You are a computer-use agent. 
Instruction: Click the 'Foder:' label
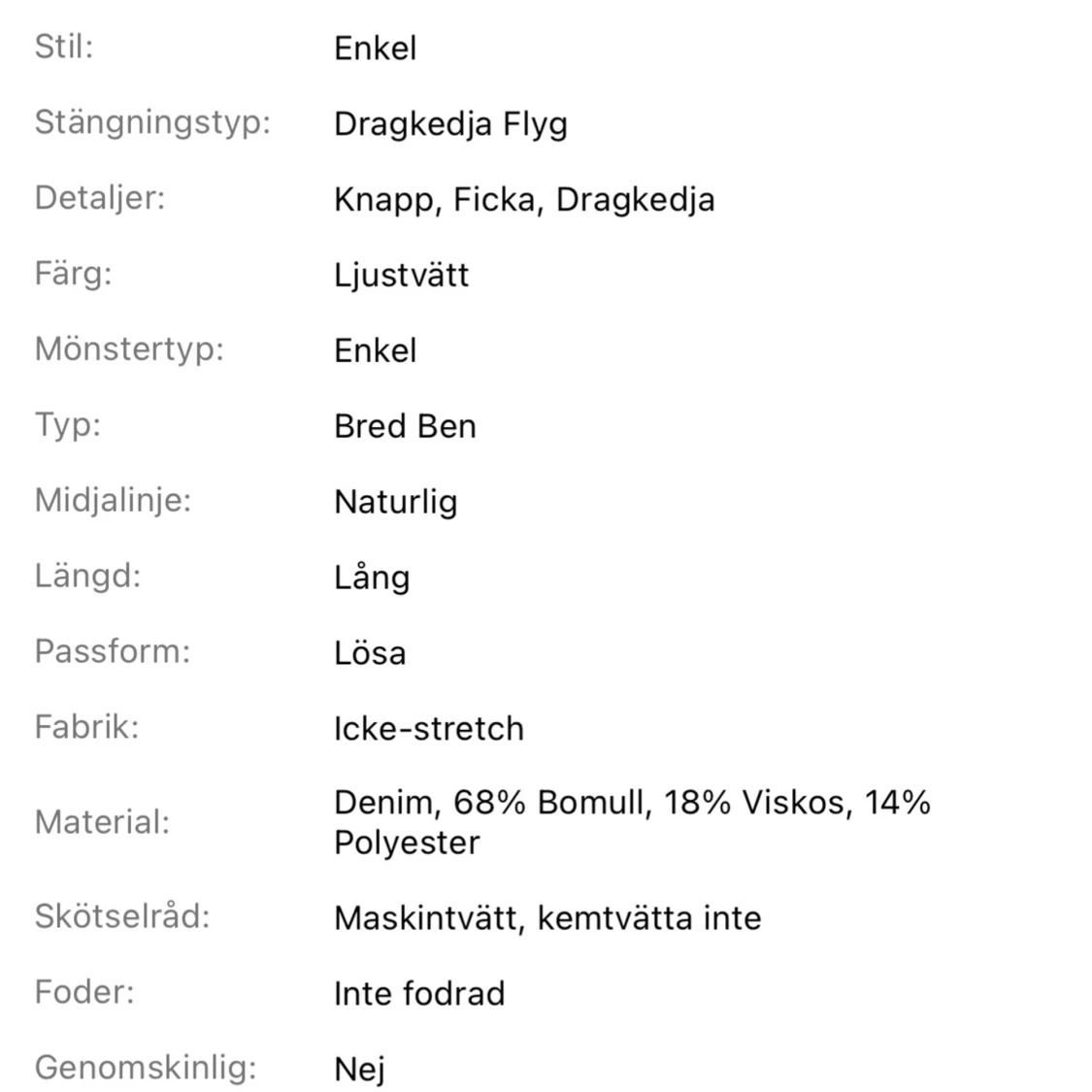pos(84,991)
